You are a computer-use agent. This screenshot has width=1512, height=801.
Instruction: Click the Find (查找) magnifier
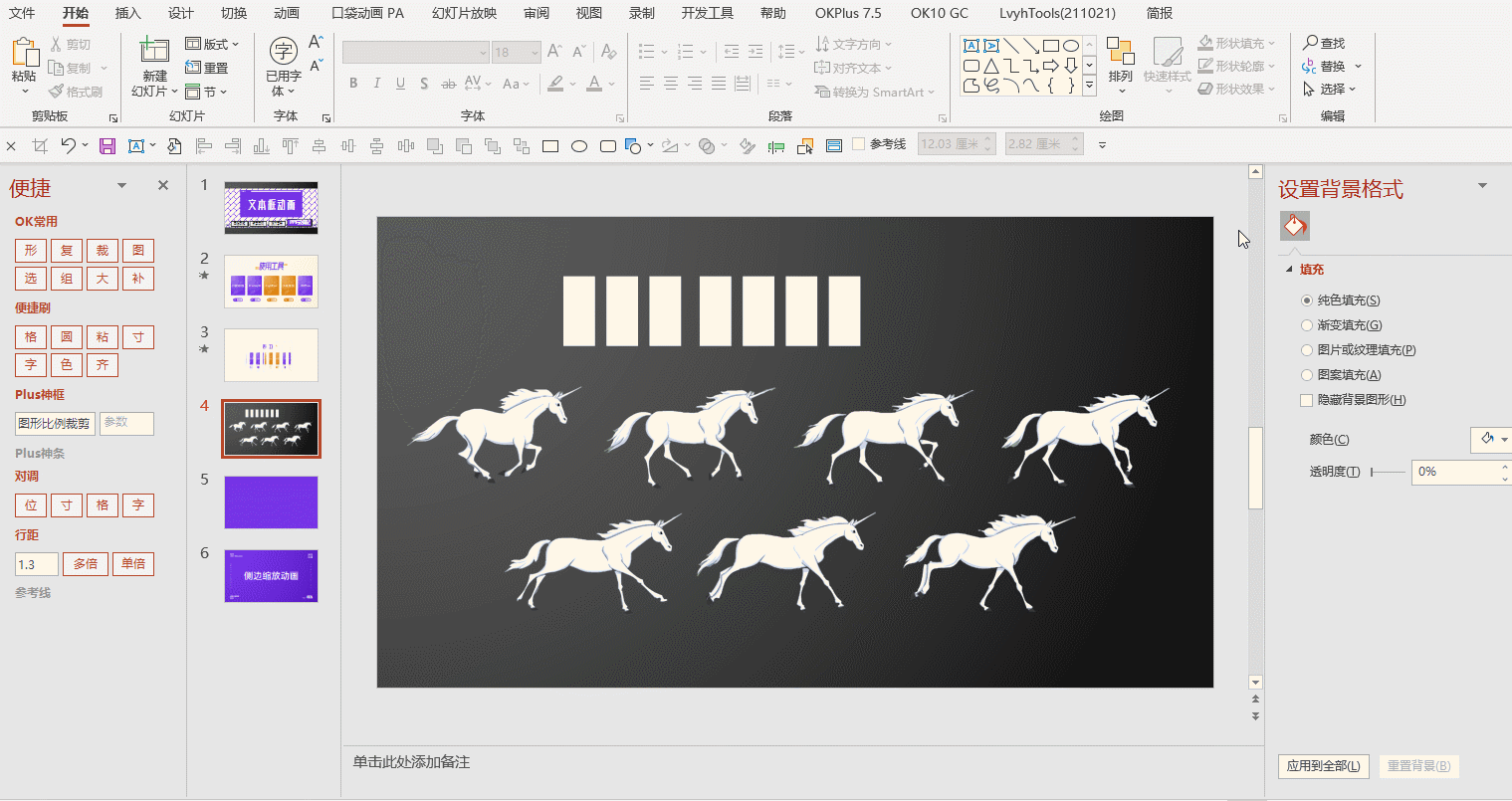[1324, 43]
